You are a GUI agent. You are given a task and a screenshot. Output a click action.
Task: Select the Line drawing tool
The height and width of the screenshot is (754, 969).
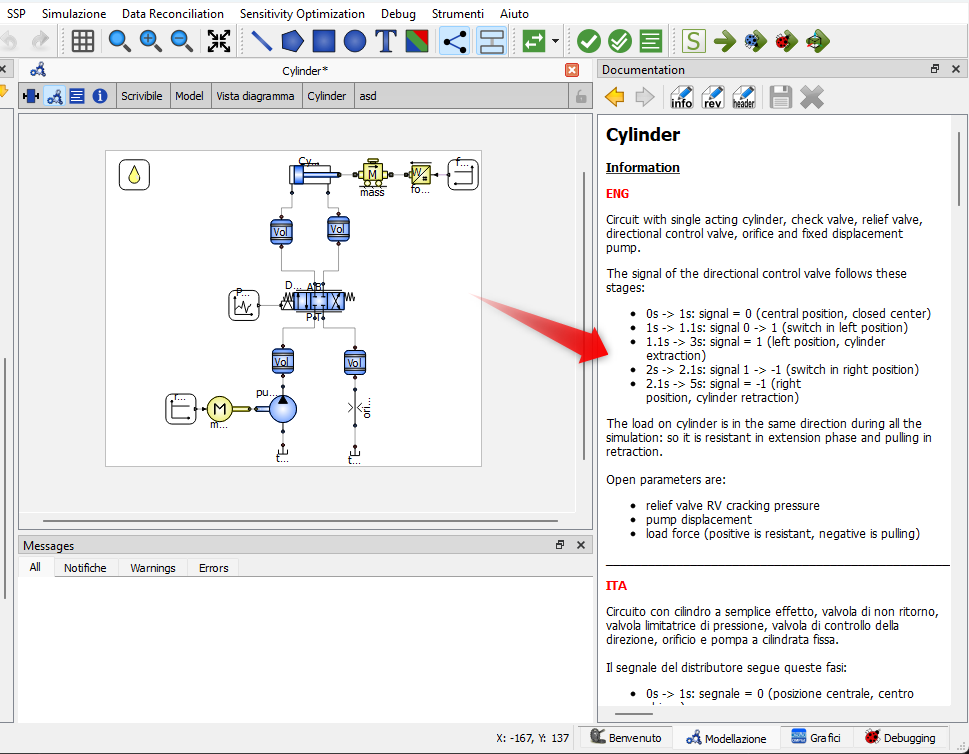(261, 41)
